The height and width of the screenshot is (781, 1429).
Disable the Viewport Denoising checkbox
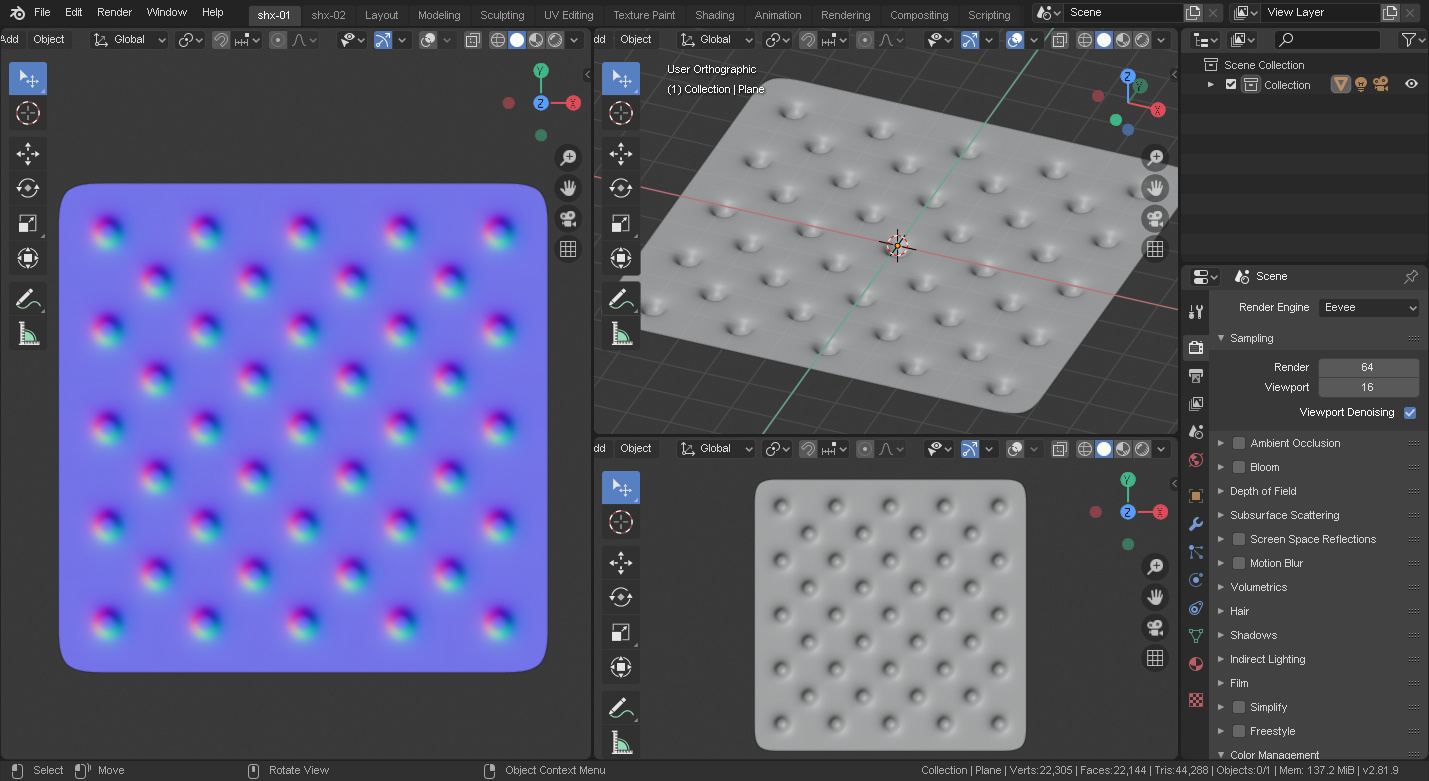click(1410, 412)
